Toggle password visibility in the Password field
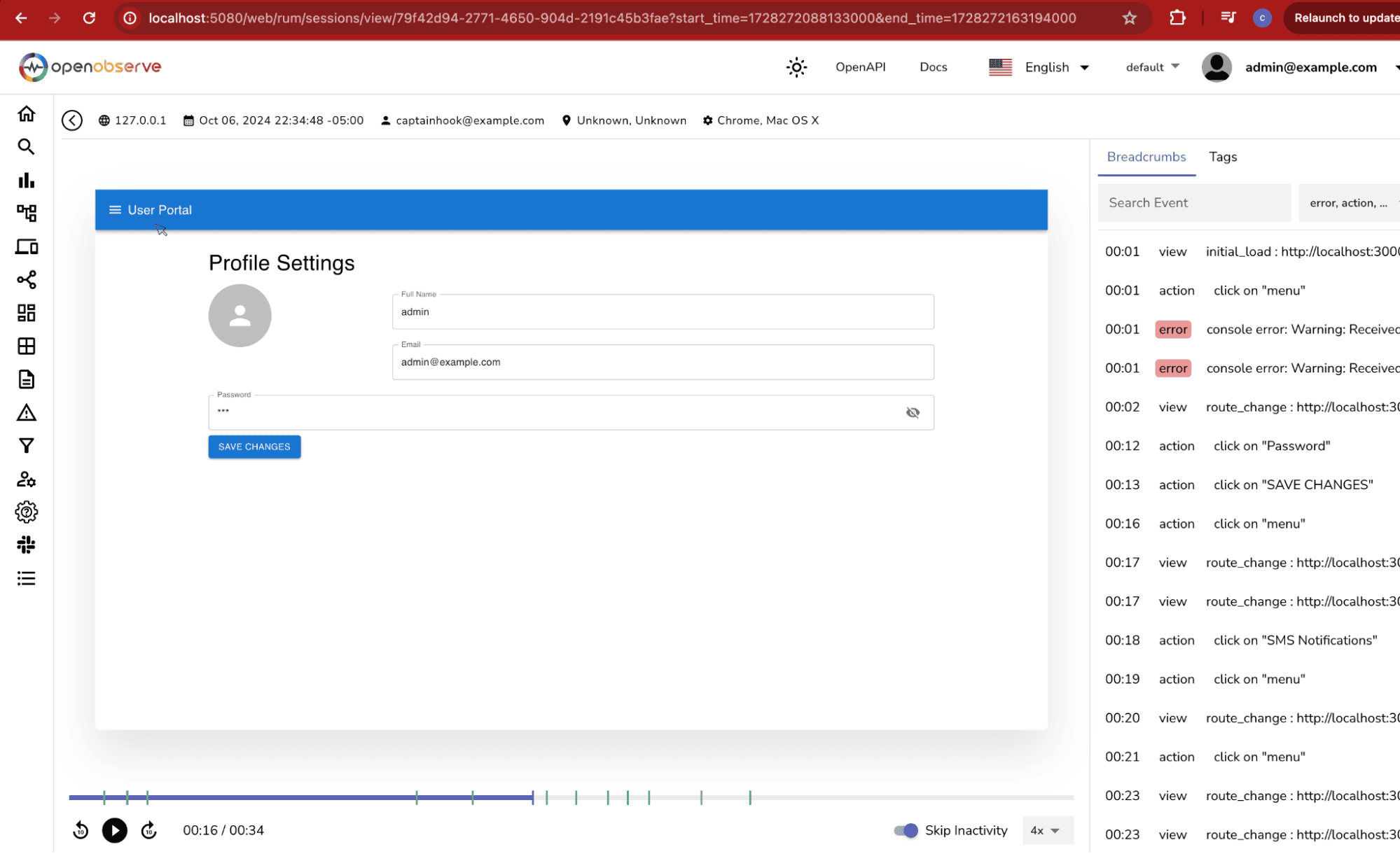 tap(913, 412)
